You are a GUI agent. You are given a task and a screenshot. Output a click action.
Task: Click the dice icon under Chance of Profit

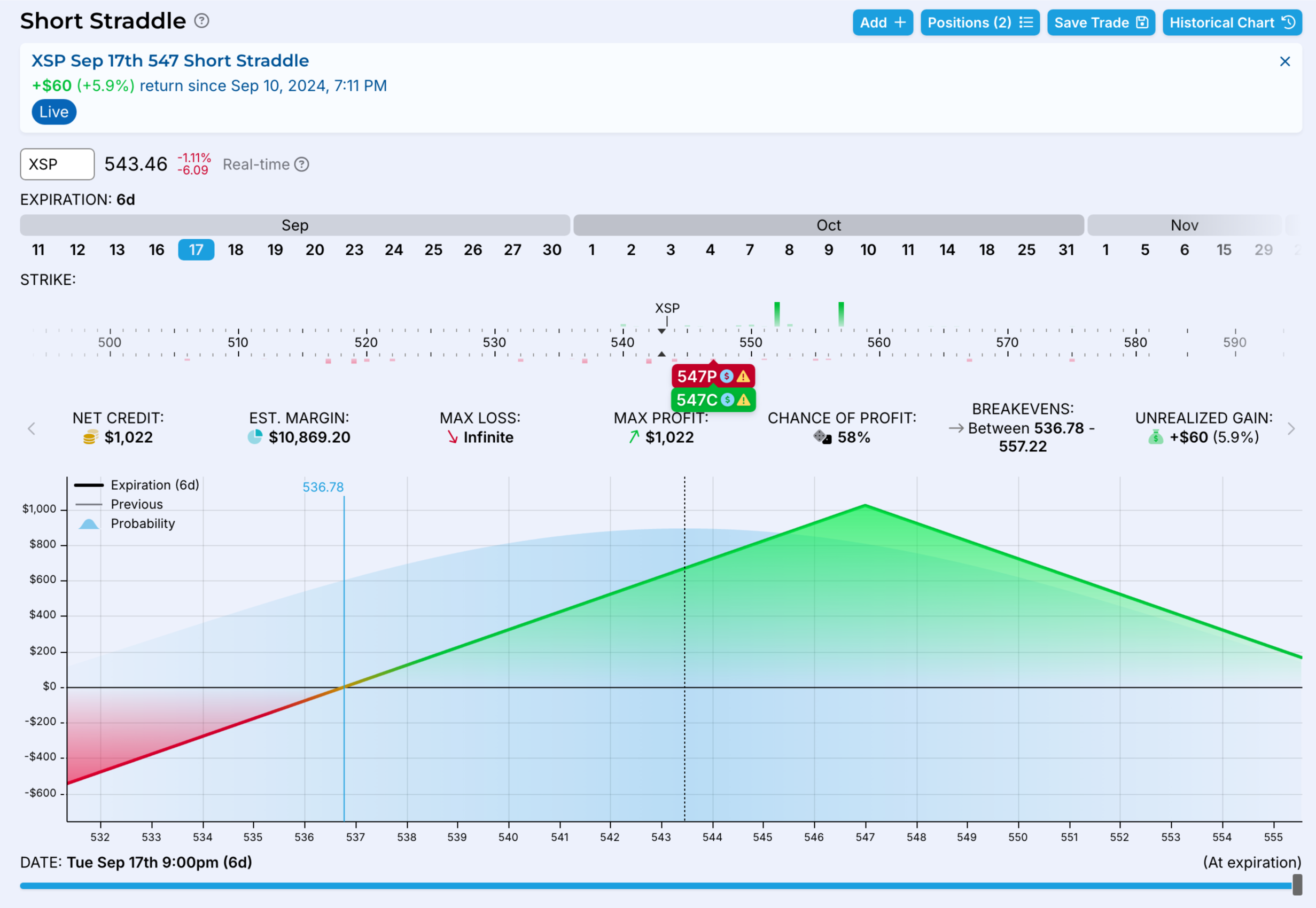(822, 437)
